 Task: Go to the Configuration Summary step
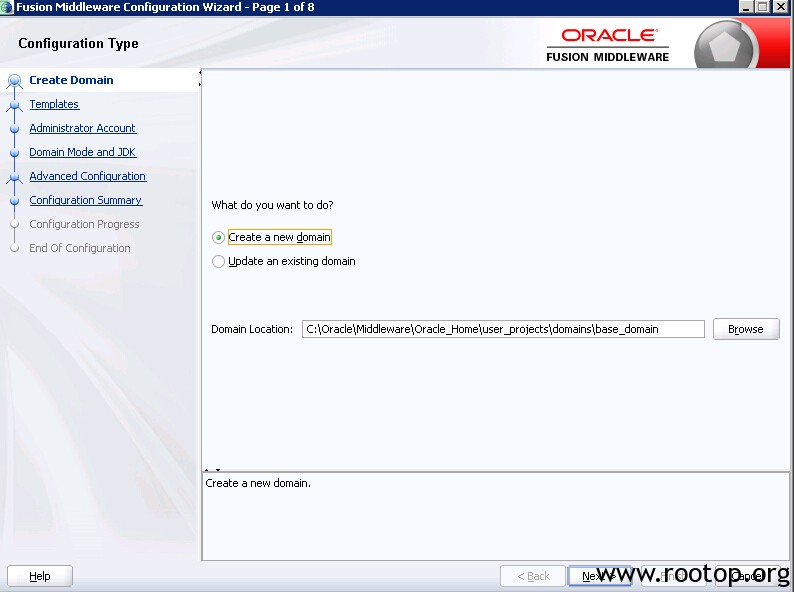tap(86, 200)
